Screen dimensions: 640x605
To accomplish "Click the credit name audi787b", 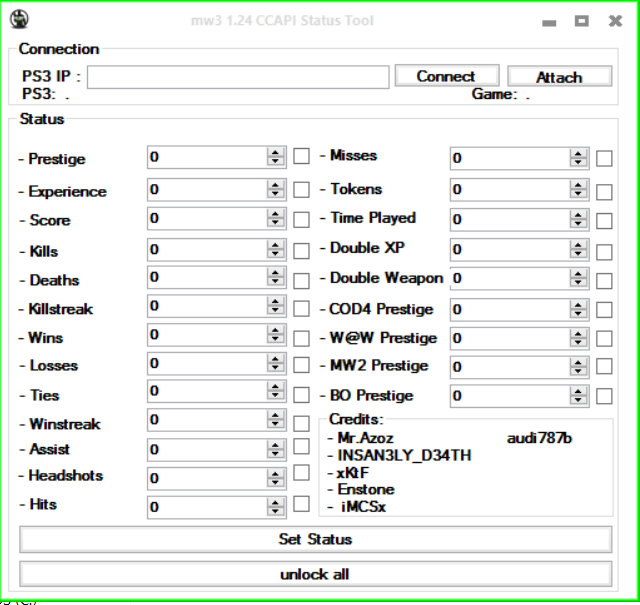I will [539, 438].
